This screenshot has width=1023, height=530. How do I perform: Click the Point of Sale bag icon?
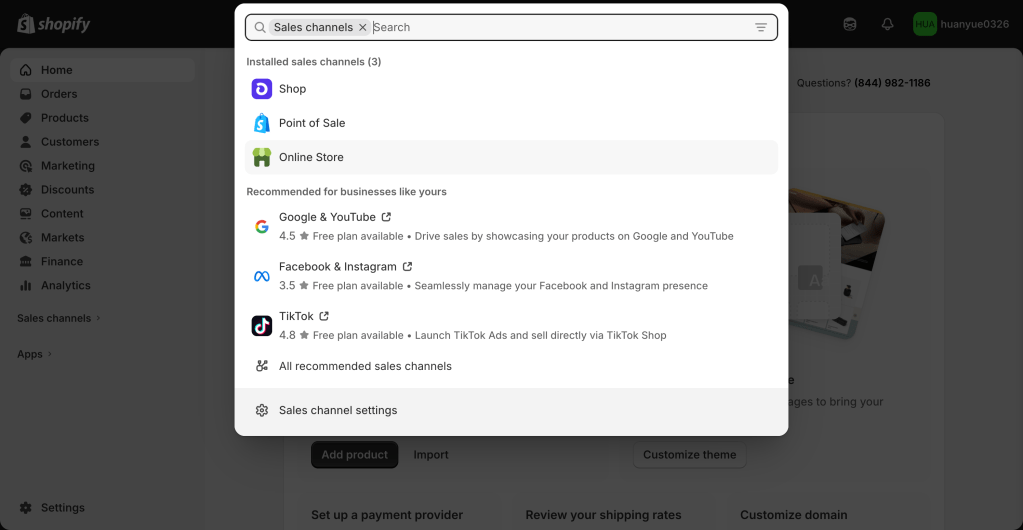click(262, 123)
